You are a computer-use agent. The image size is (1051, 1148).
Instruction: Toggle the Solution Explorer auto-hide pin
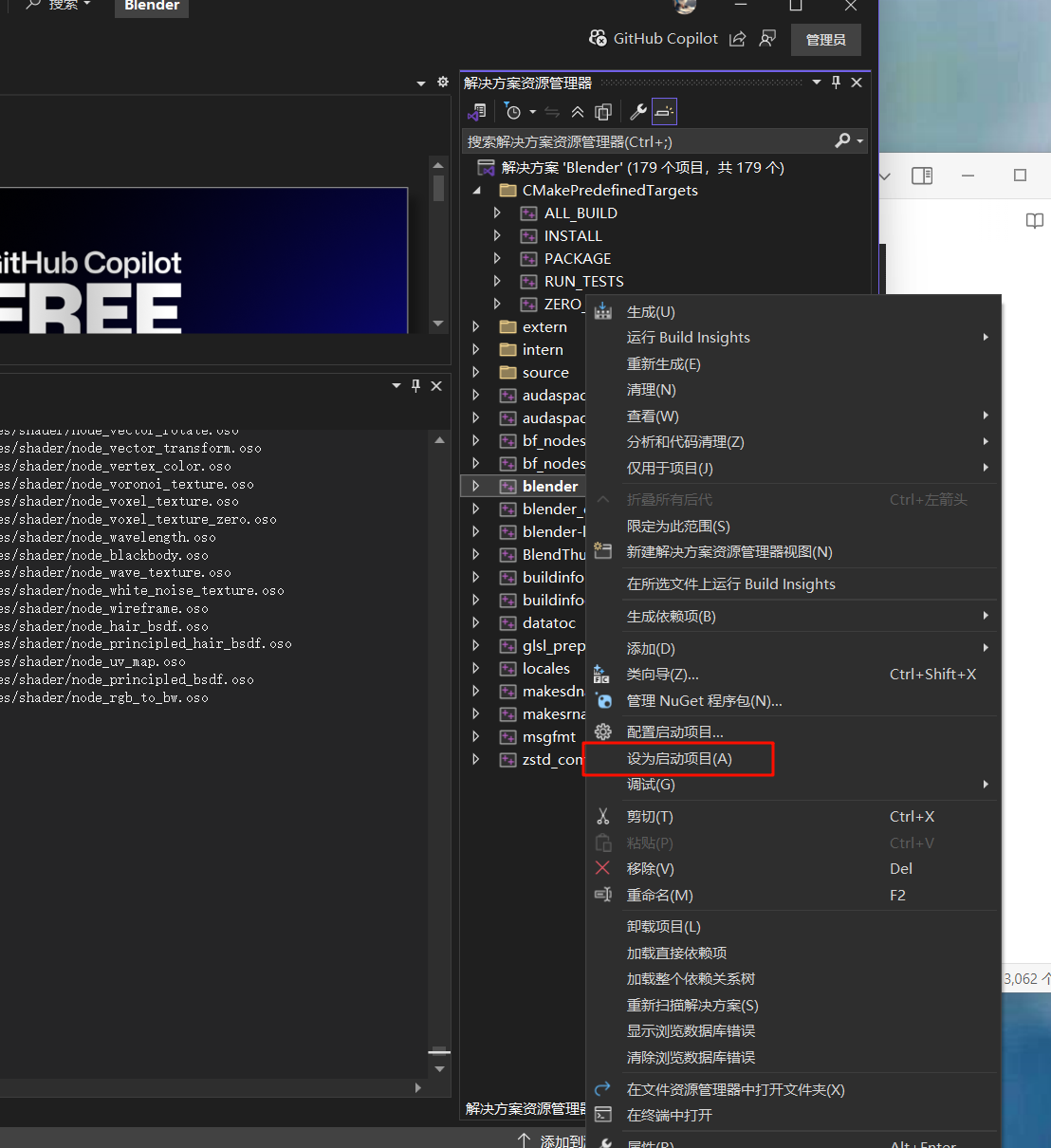point(836,83)
